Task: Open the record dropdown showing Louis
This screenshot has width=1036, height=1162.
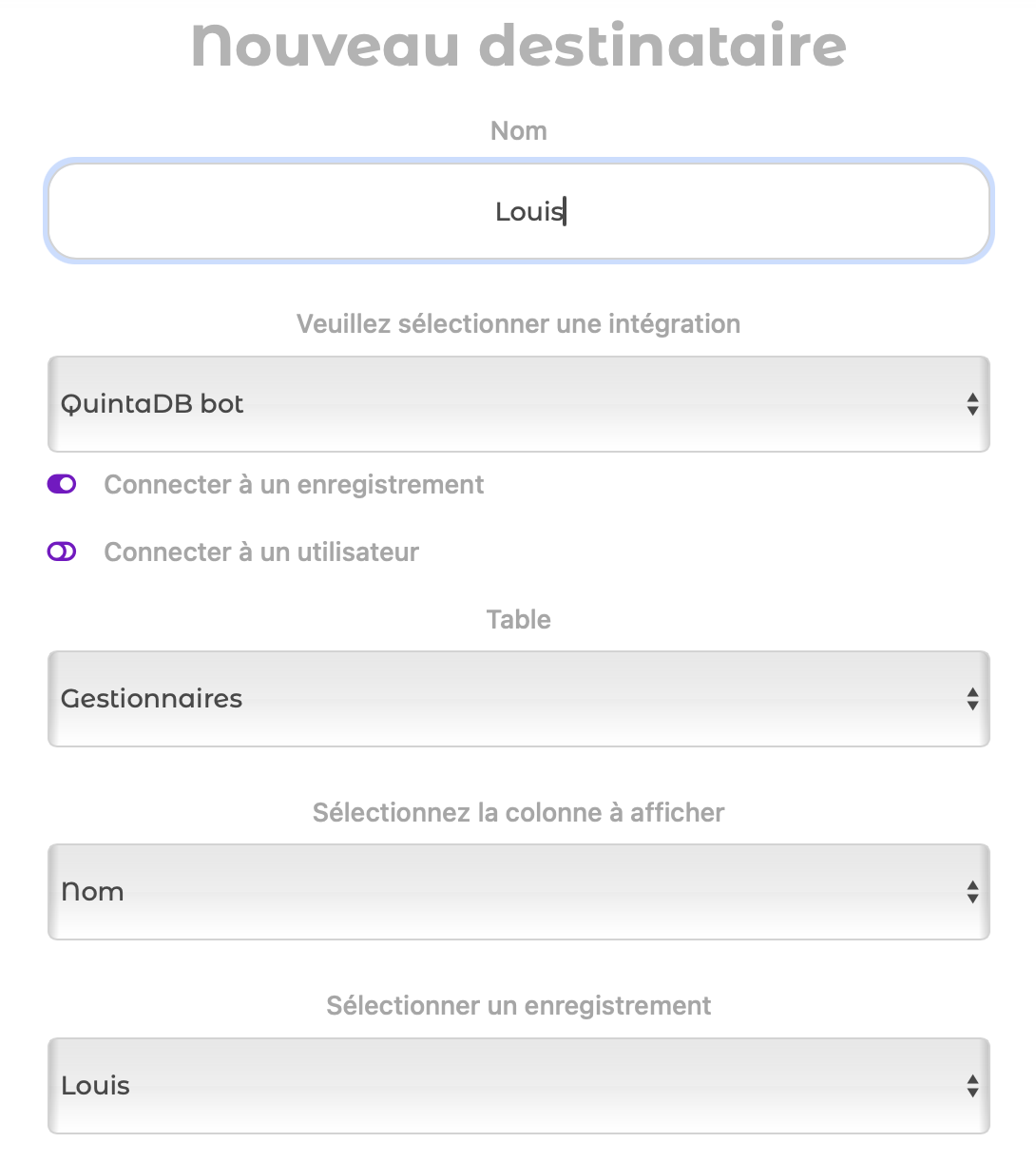Action: coord(519,1086)
